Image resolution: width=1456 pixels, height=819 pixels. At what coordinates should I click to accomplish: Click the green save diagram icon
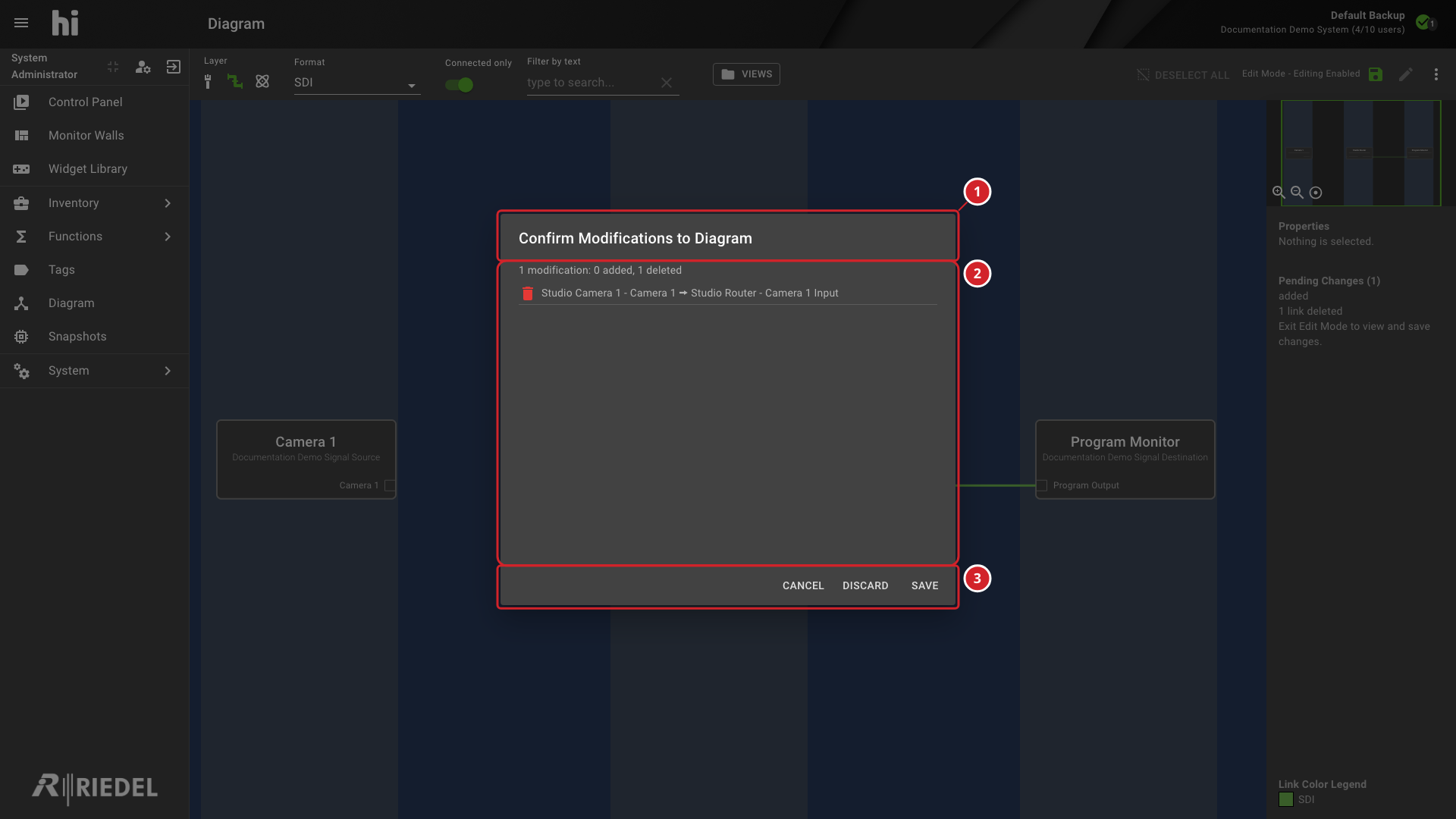pyautogui.click(x=1376, y=74)
